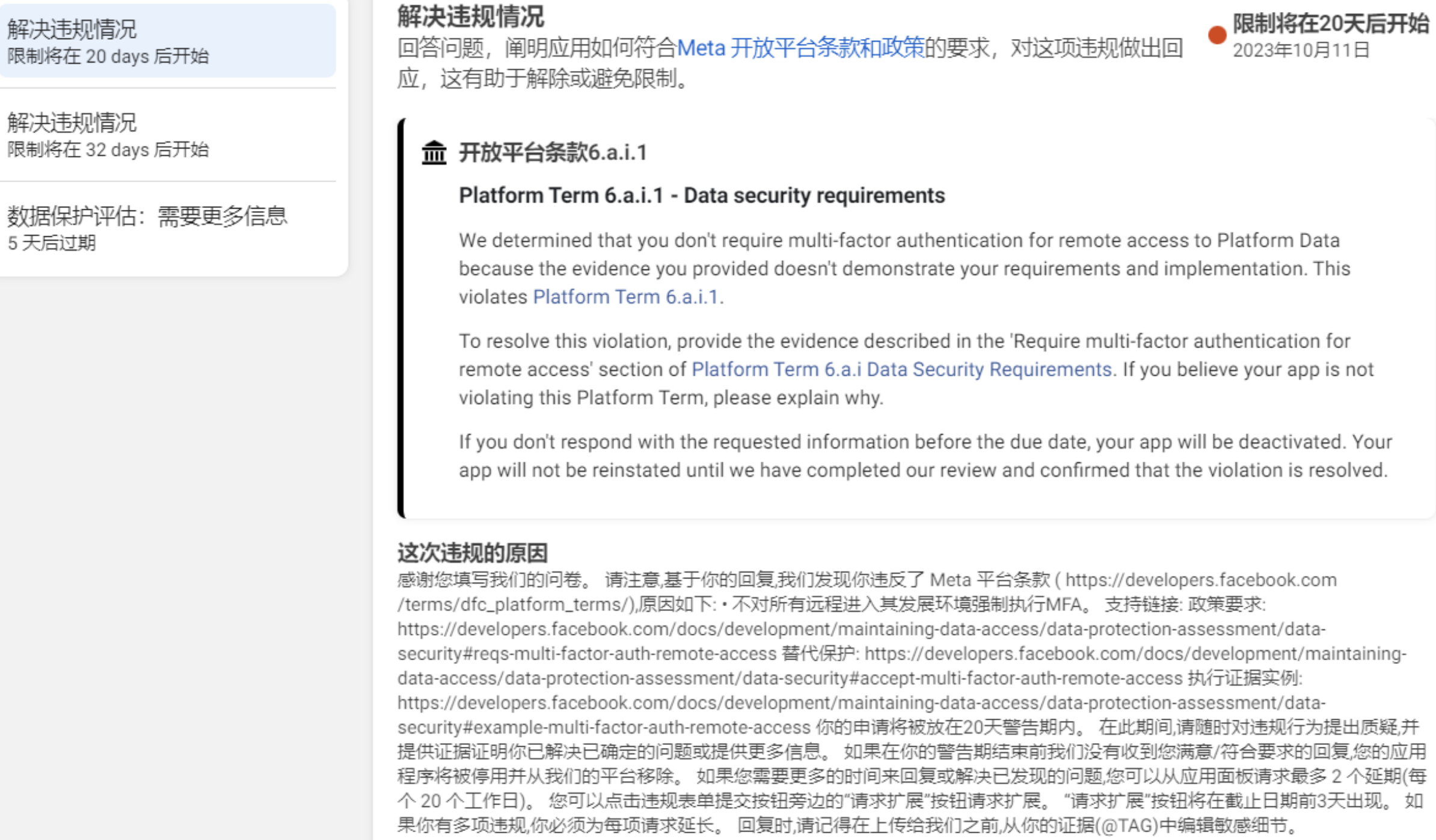Open Platform Term 6.a.i Data Security Requirements link
1436x840 pixels.
click(x=901, y=369)
